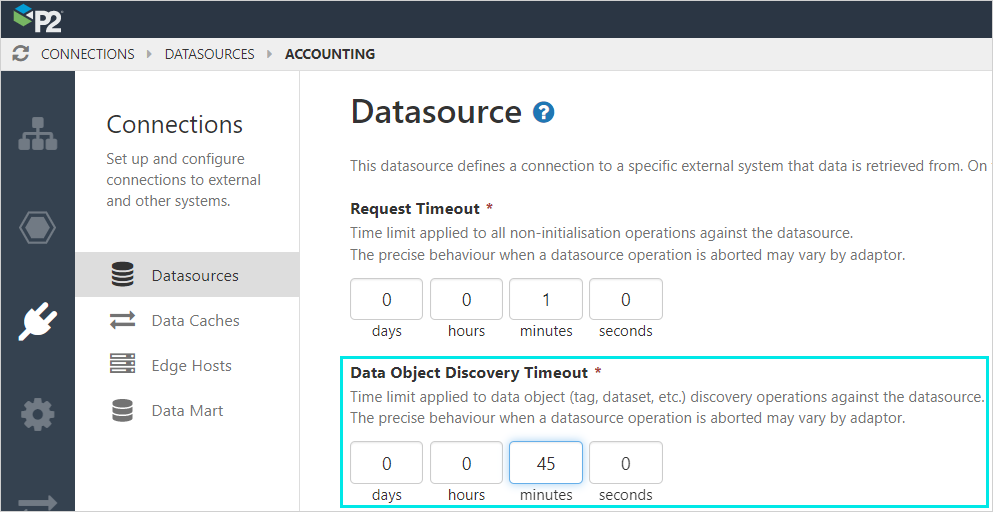The height and width of the screenshot is (512, 993).
Task: Select Datasources in Connections menu
Action: point(195,275)
